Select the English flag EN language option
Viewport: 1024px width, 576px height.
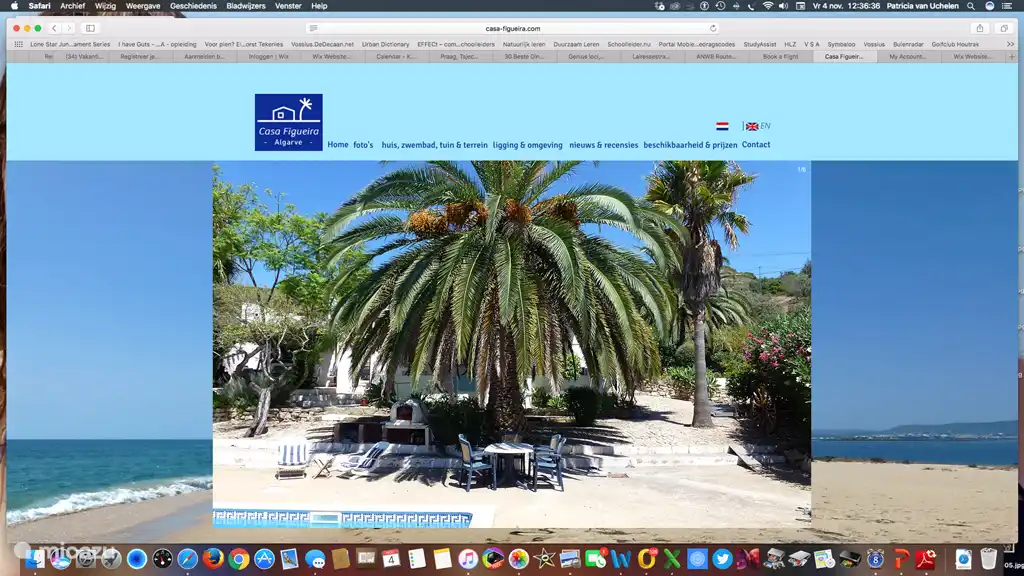pyautogui.click(x=757, y=127)
